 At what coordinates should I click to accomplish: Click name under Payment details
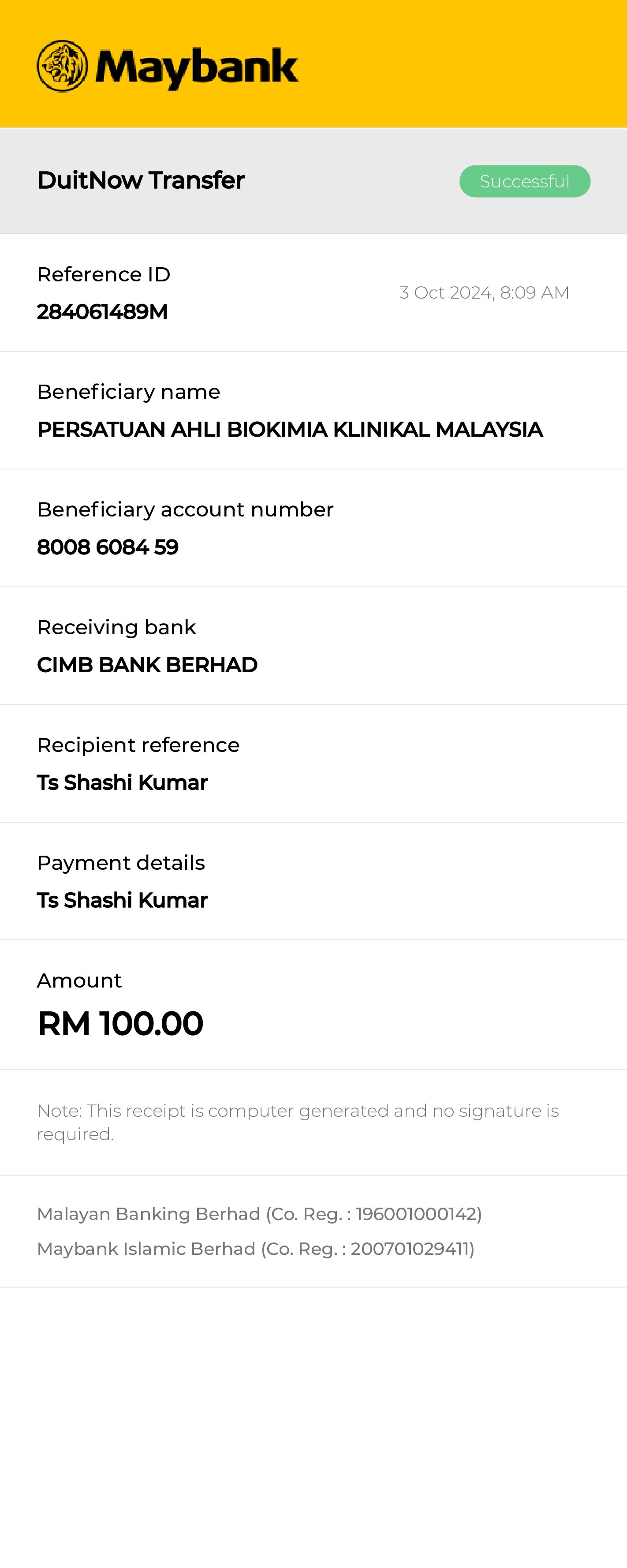pos(122,900)
